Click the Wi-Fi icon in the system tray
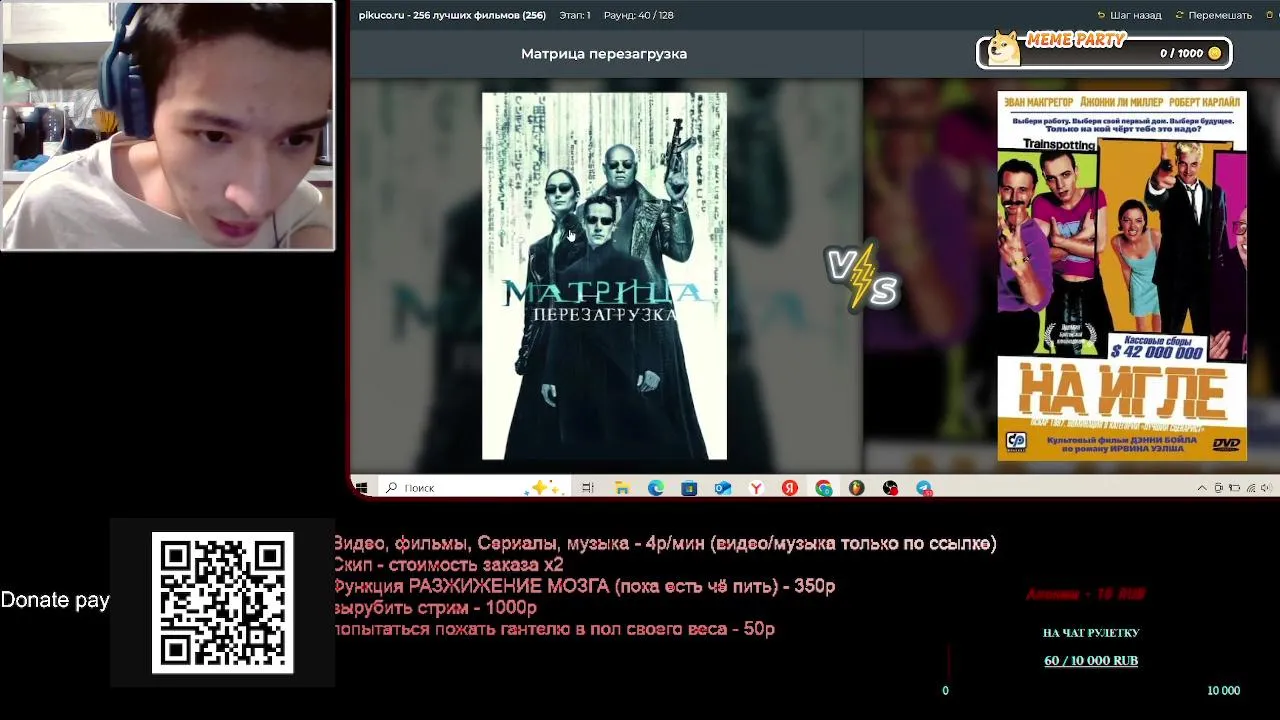 click(x=1251, y=488)
